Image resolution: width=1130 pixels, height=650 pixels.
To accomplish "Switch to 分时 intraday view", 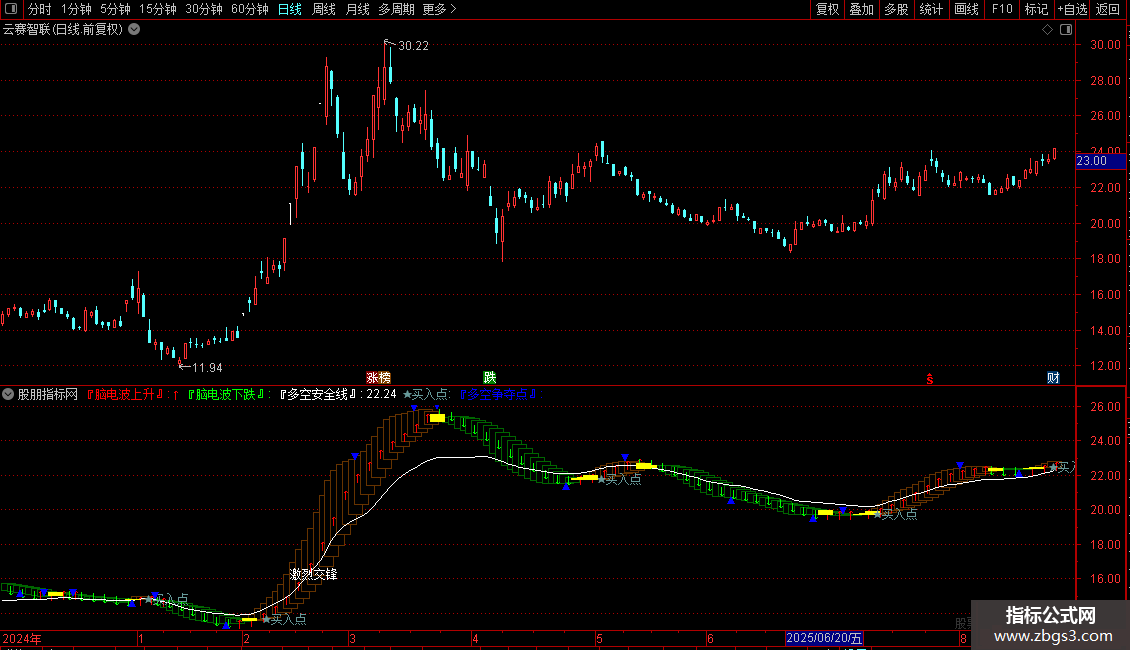I will click(x=40, y=9).
